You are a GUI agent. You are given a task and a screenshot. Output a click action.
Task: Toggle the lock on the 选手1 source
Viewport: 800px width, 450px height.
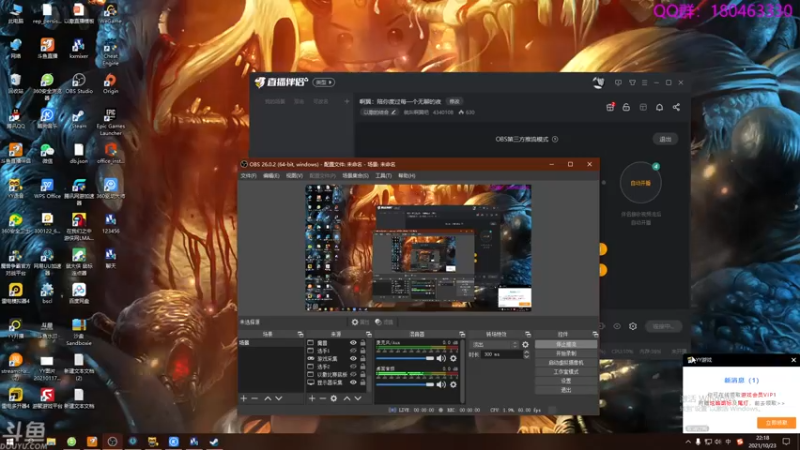(x=363, y=351)
